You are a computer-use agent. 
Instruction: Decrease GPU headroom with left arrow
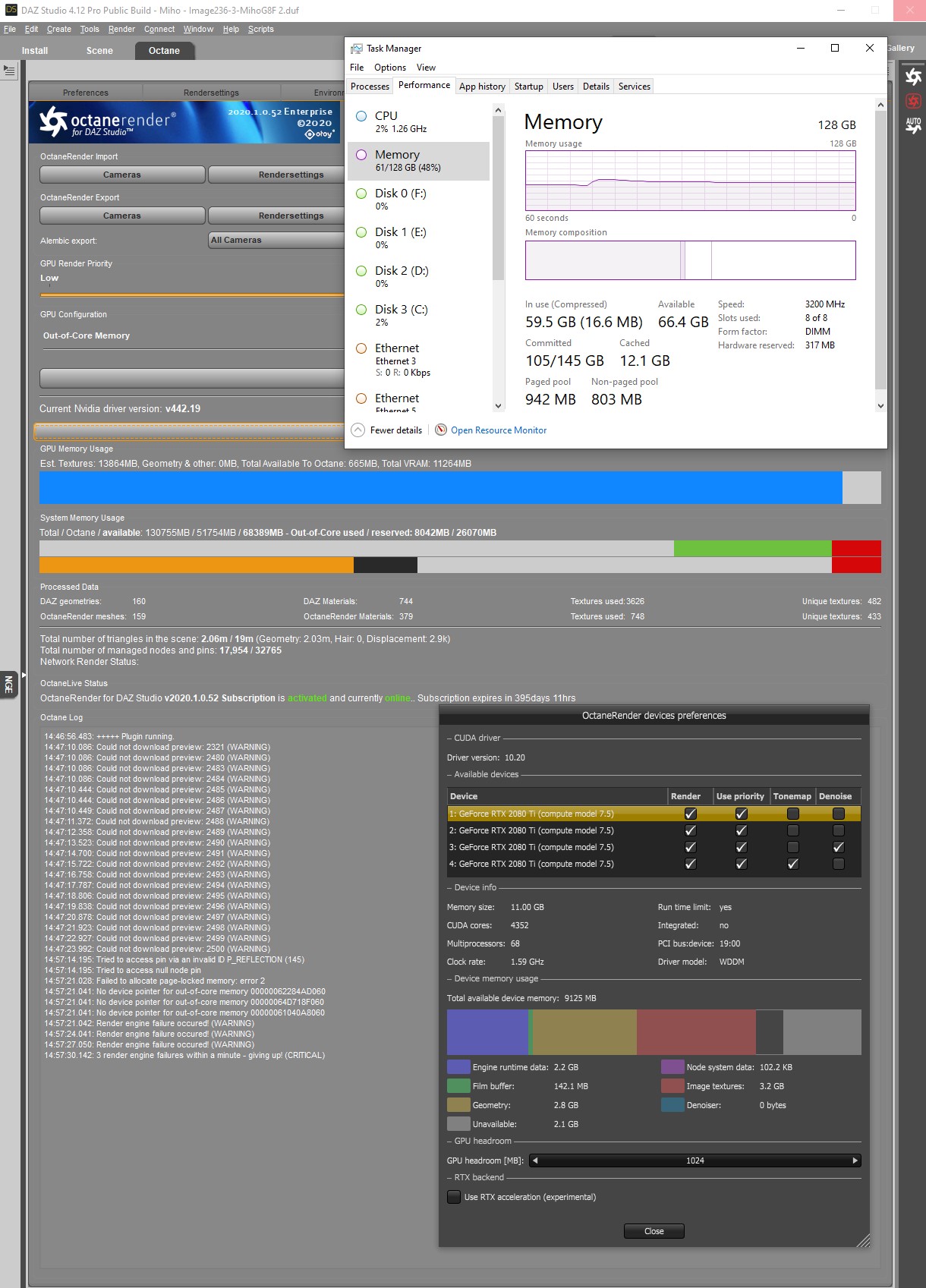tap(535, 1160)
